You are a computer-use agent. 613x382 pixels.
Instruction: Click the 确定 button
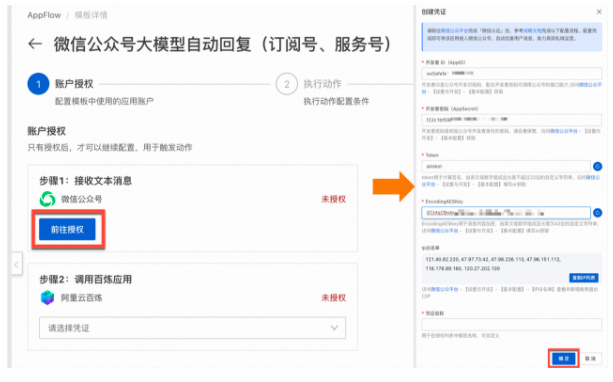(564, 359)
